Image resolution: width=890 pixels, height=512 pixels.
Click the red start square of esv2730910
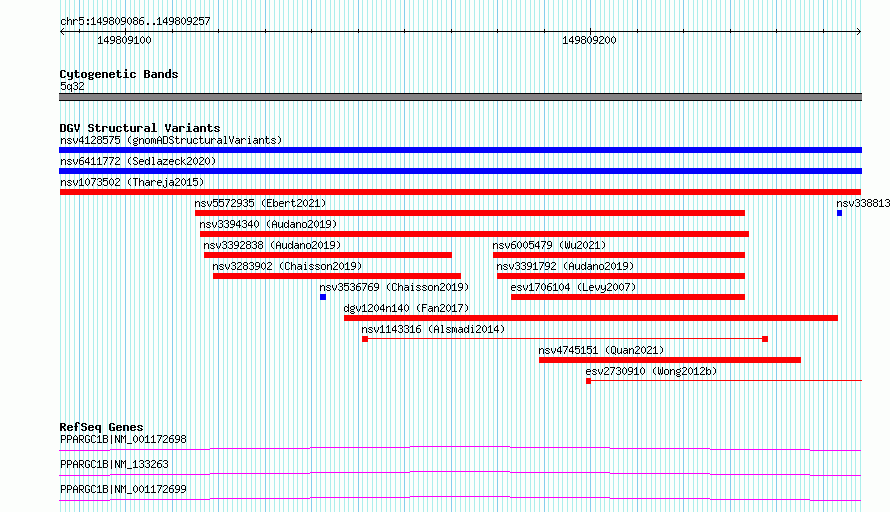(589, 381)
